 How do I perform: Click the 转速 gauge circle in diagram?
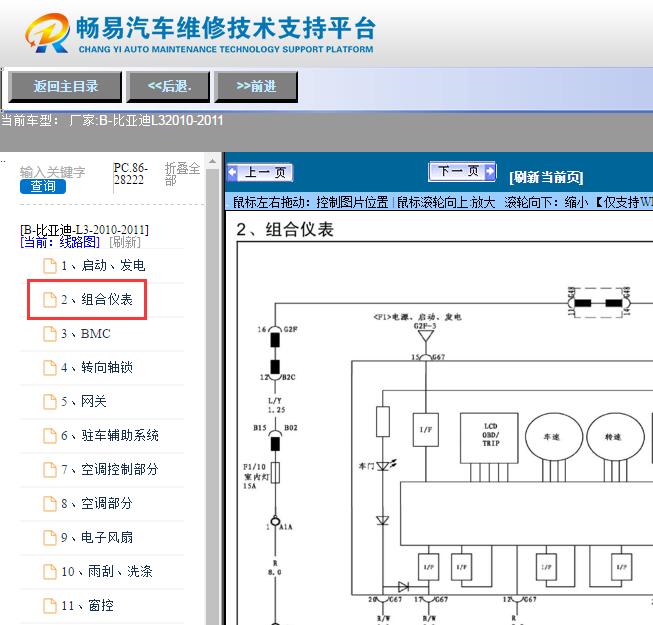point(615,437)
